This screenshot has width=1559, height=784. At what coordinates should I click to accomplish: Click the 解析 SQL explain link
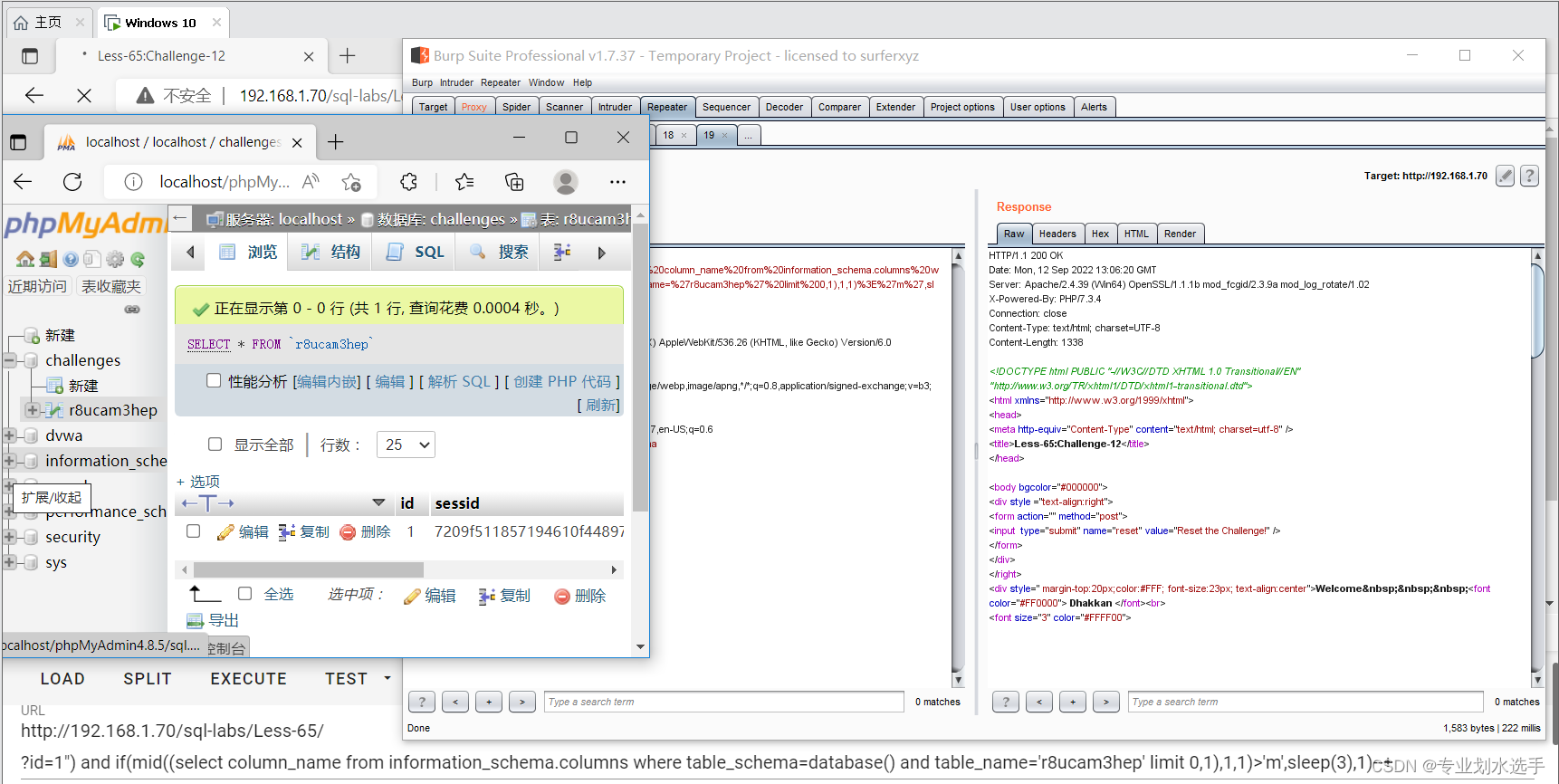(459, 381)
